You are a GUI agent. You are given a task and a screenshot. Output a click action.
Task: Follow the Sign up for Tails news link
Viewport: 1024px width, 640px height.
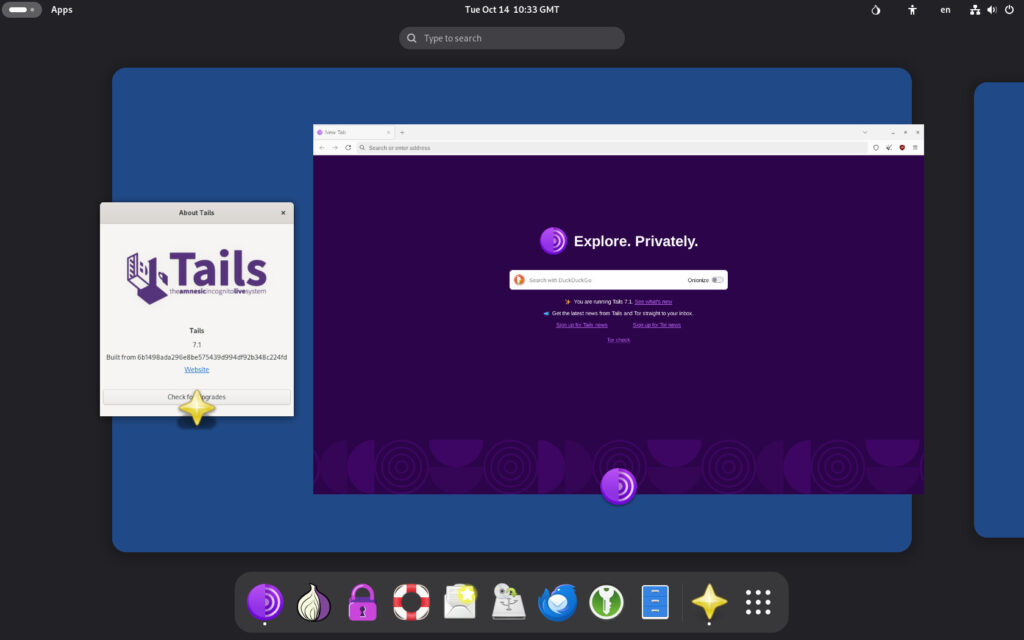[582, 324]
